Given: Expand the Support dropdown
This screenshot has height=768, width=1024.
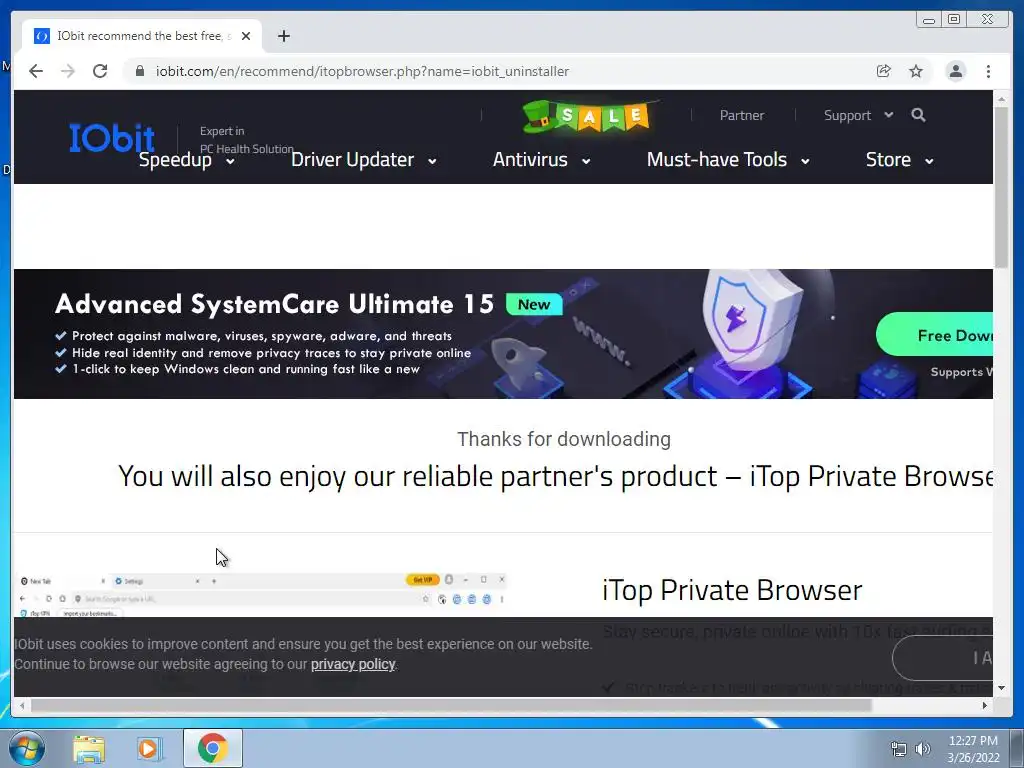Looking at the screenshot, I should tap(858, 116).
